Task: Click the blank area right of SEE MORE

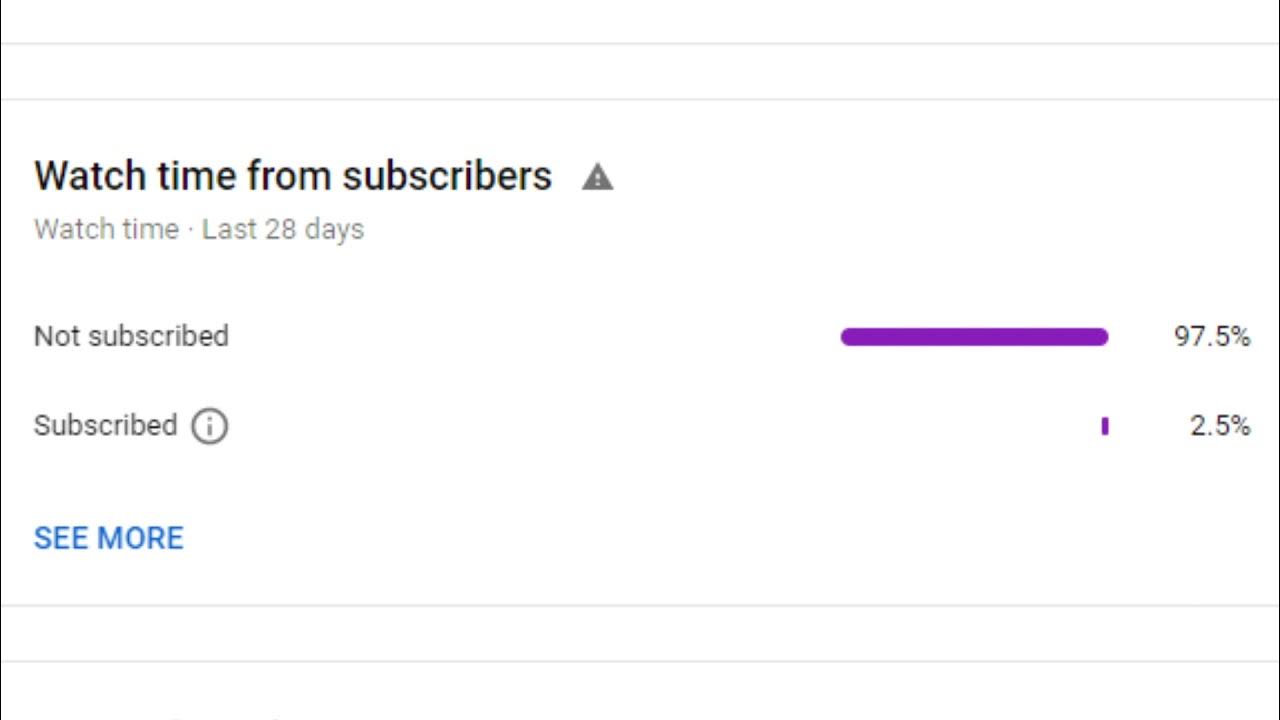Action: point(640,538)
